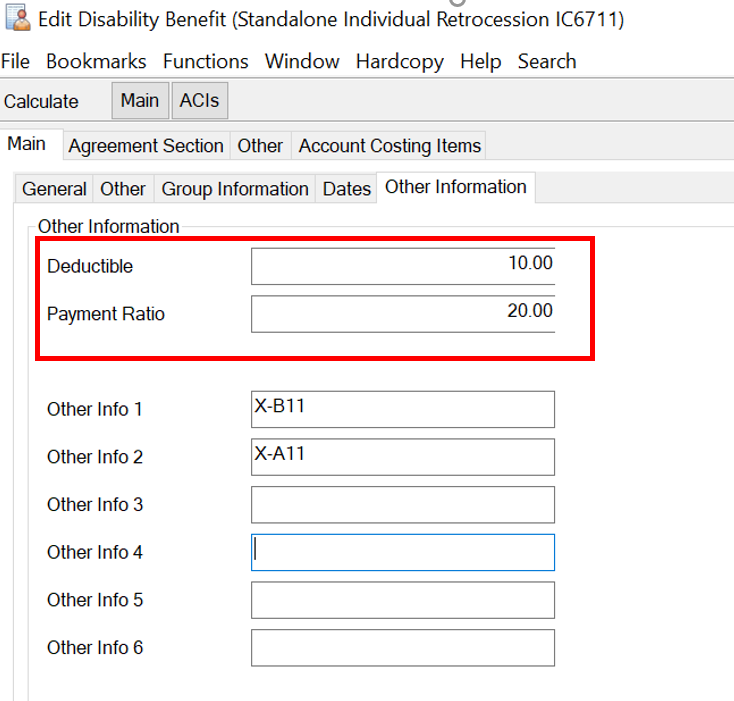Click the ACIs toolbar button
This screenshot has width=734, height=701.
point(199,101)
